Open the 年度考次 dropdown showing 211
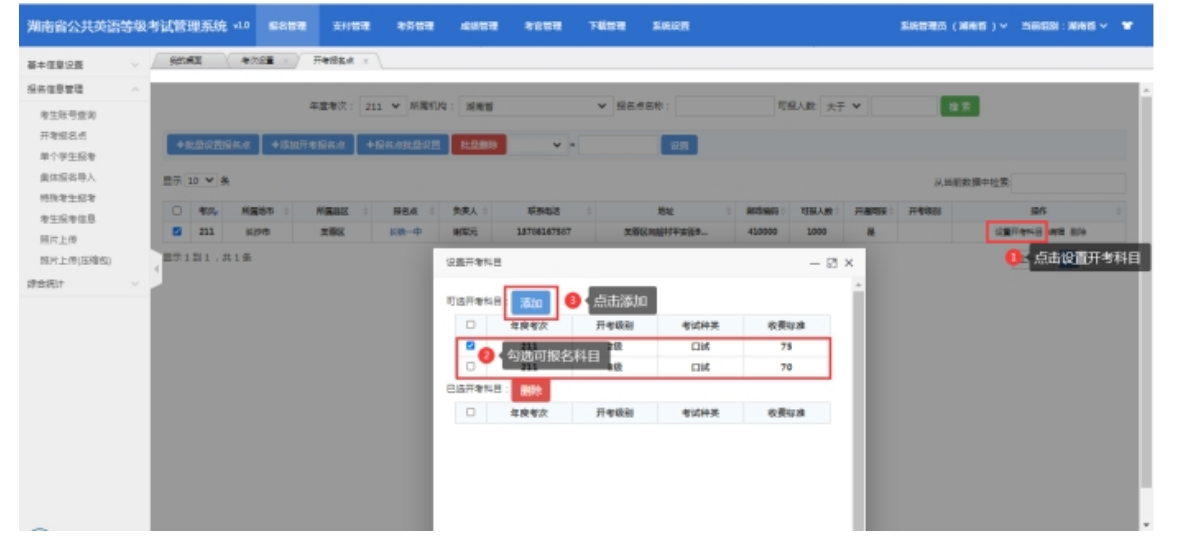 tap(383, 105)
